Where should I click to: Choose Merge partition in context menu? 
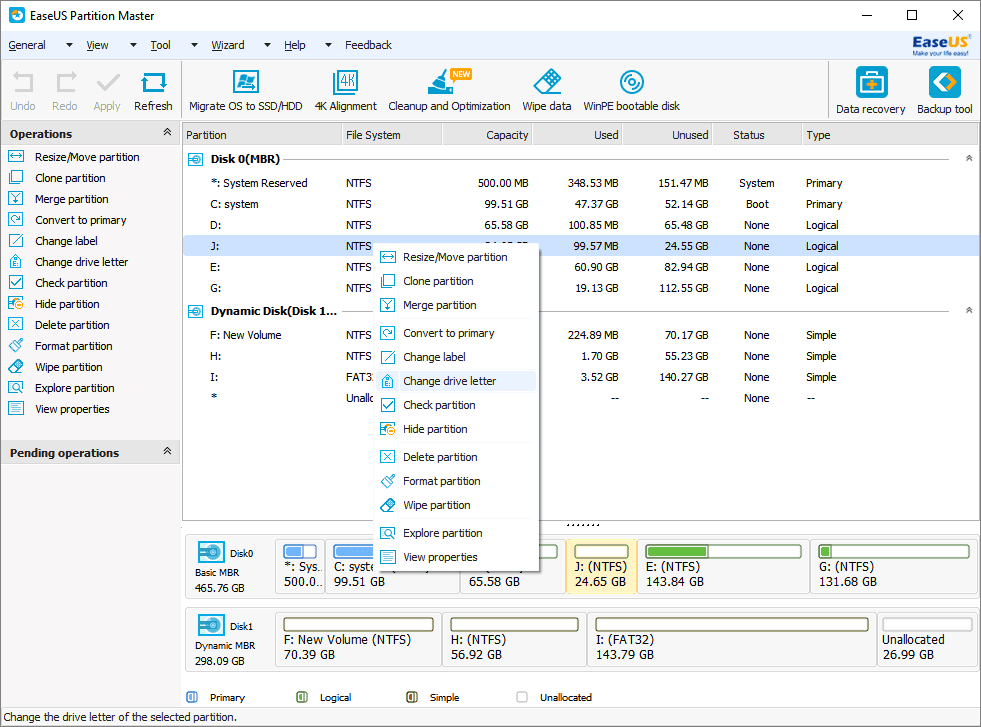455,305
